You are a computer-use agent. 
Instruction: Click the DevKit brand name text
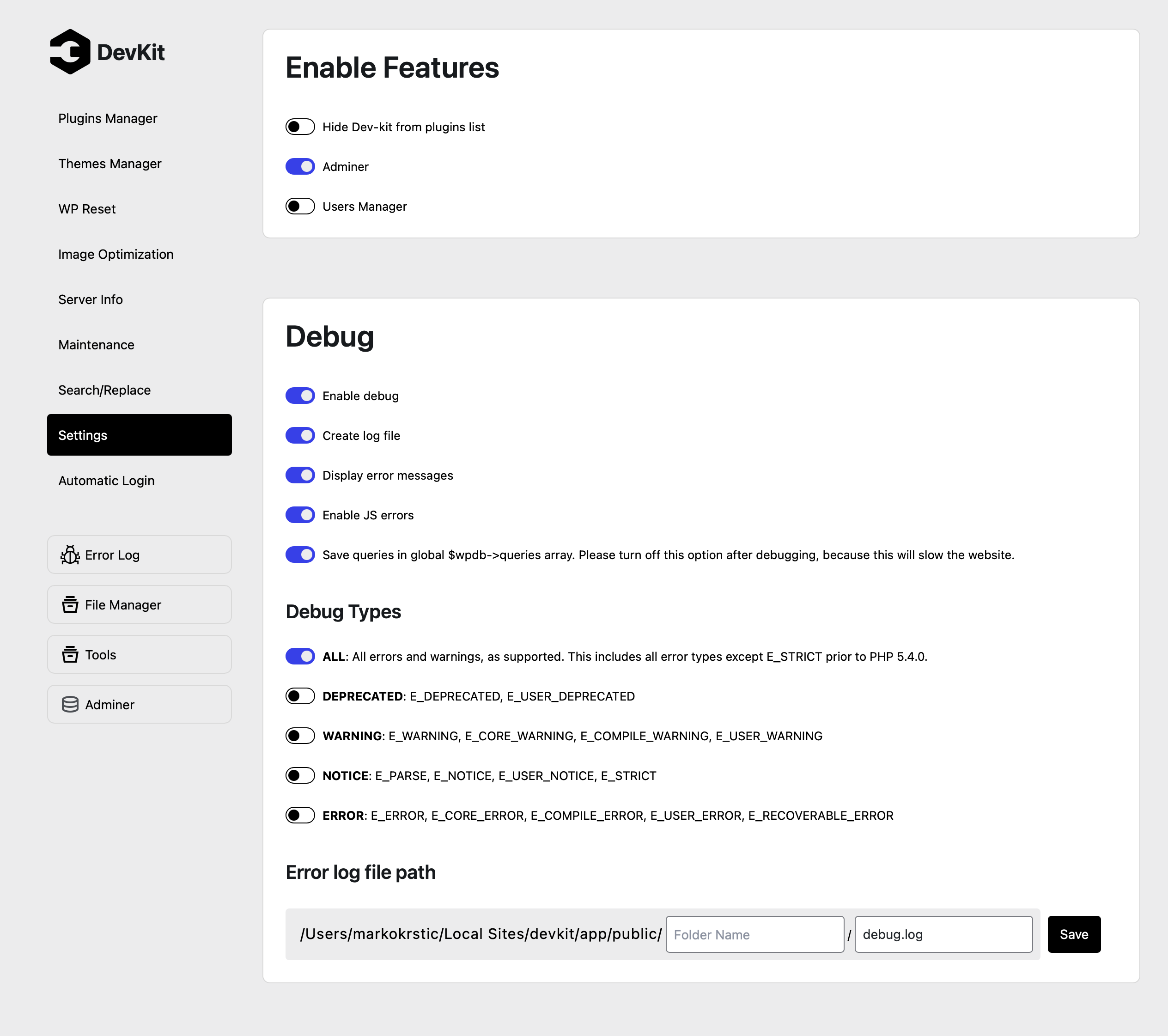[x=131, y=53]
